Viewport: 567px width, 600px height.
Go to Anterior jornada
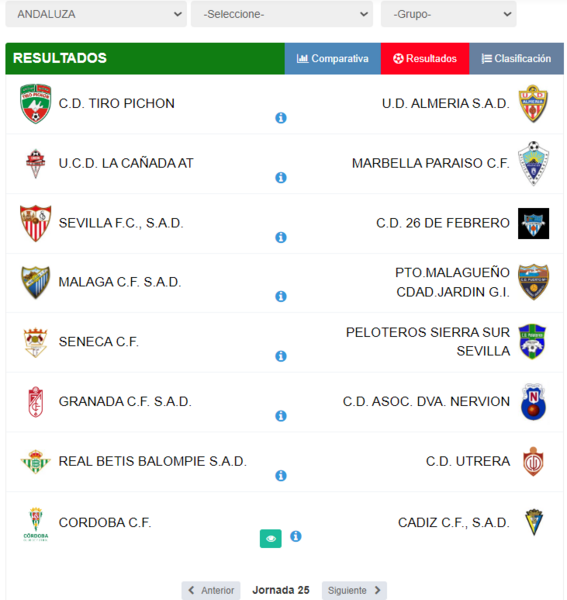[x=211, y=590]
